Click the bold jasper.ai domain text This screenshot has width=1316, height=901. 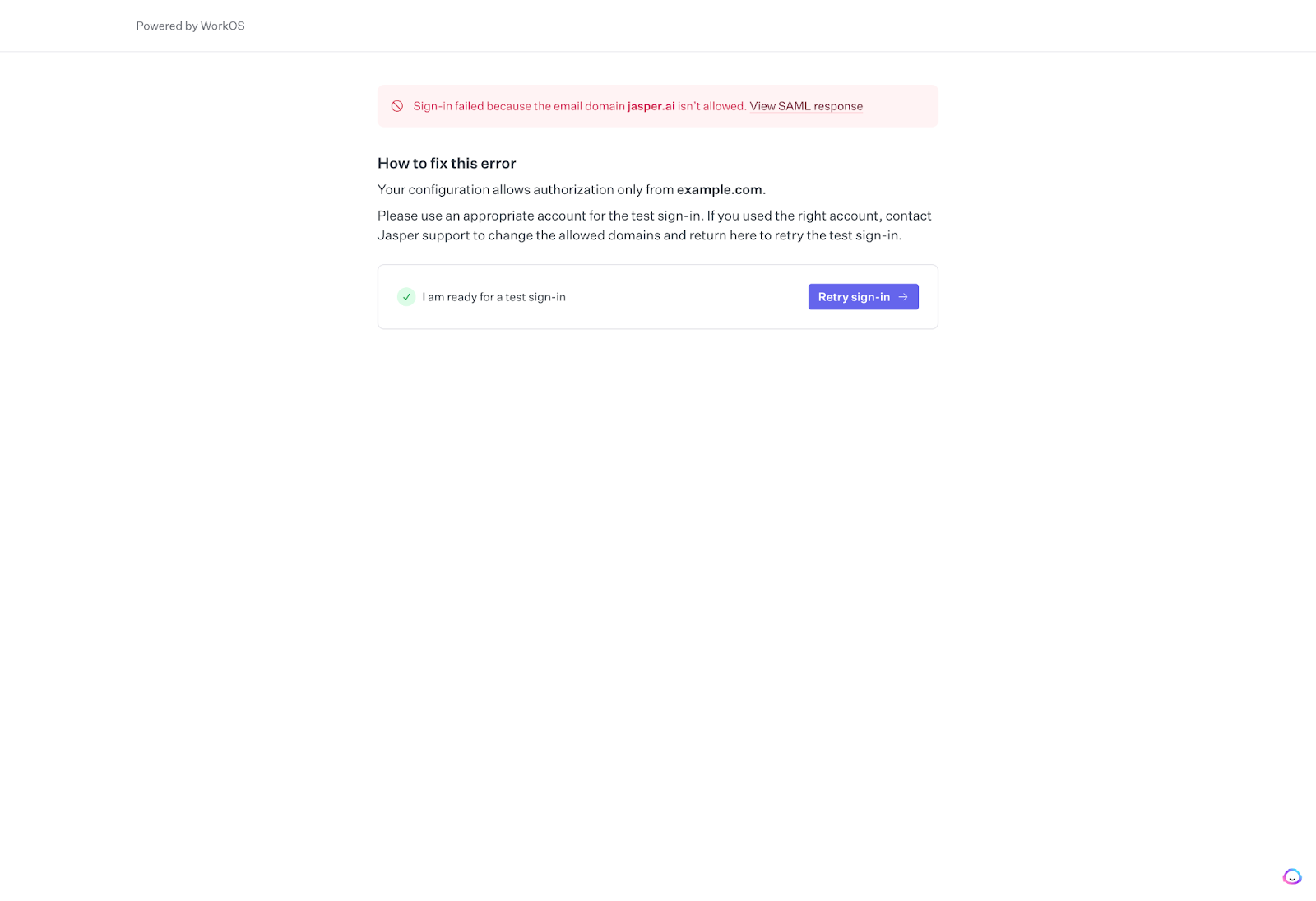coord(651,106)
